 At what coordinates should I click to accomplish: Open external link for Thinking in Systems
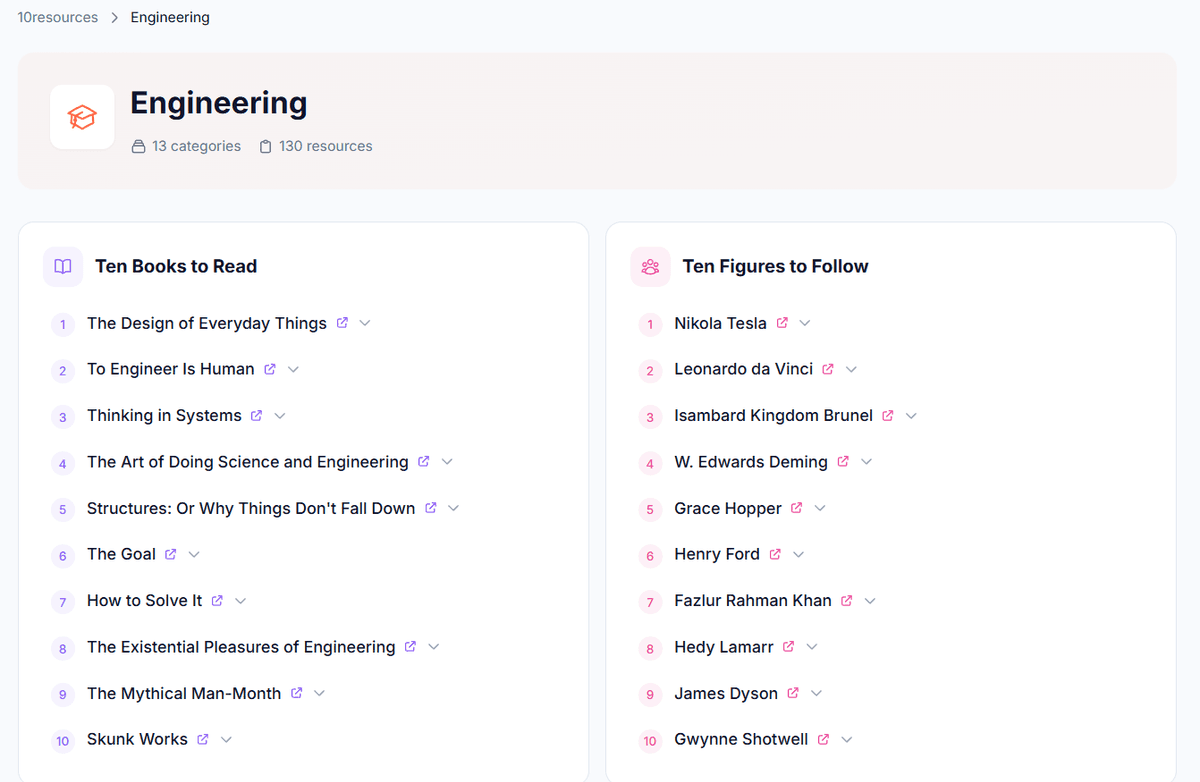coord(256,414)
